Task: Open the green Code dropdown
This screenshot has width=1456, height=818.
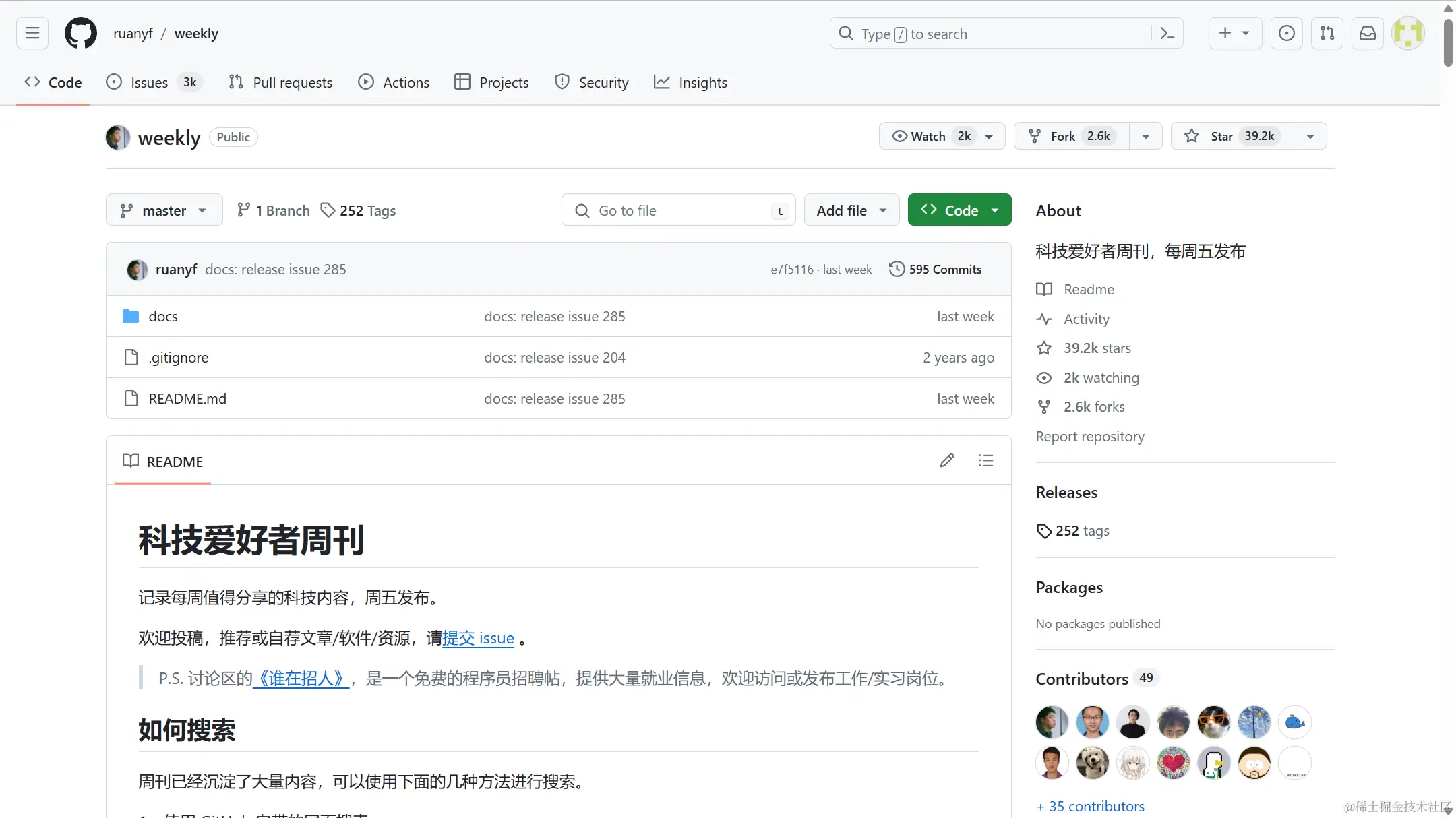Action: coord(959,210)
